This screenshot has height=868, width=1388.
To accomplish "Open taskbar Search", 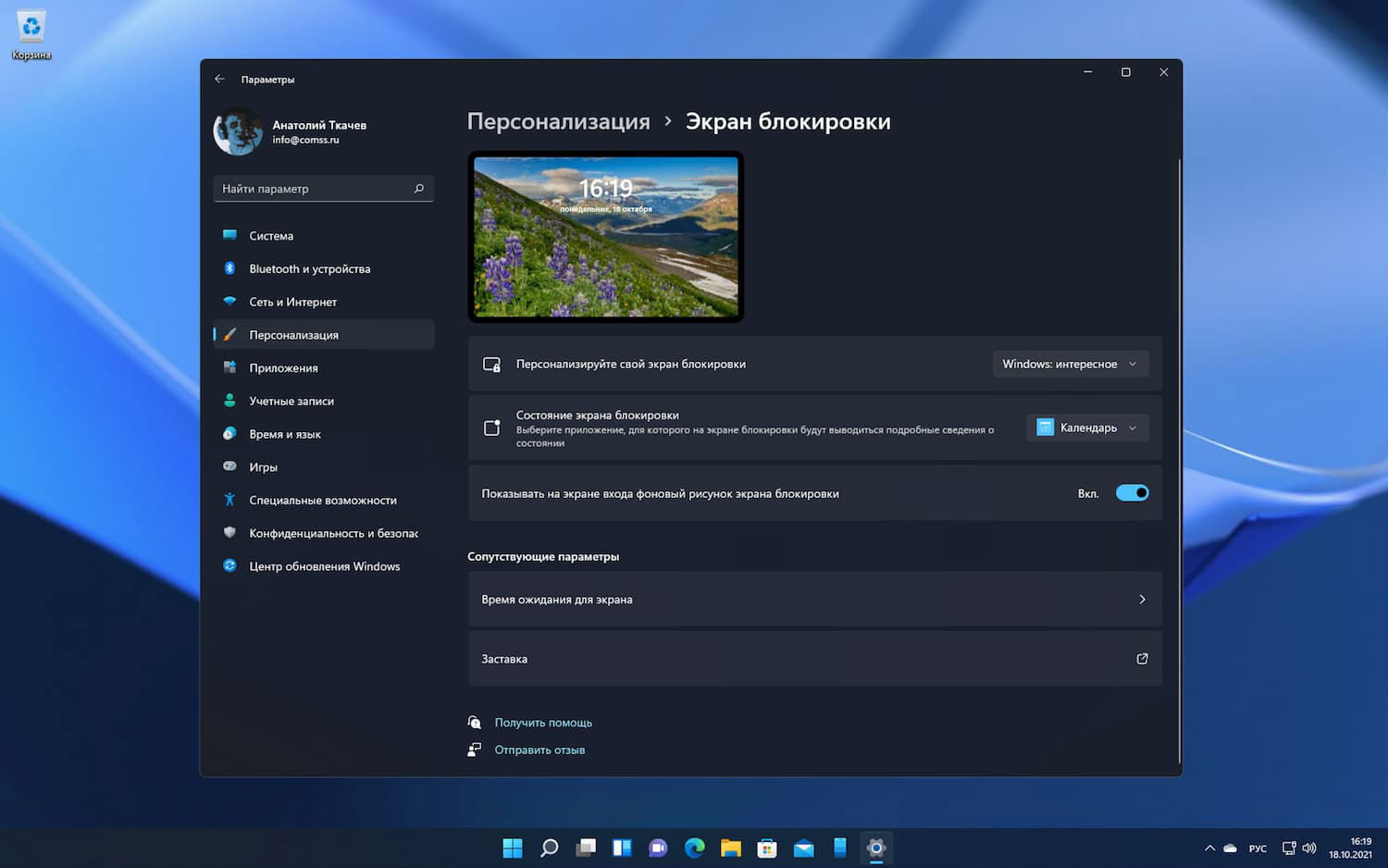I will tap(549, 848).
